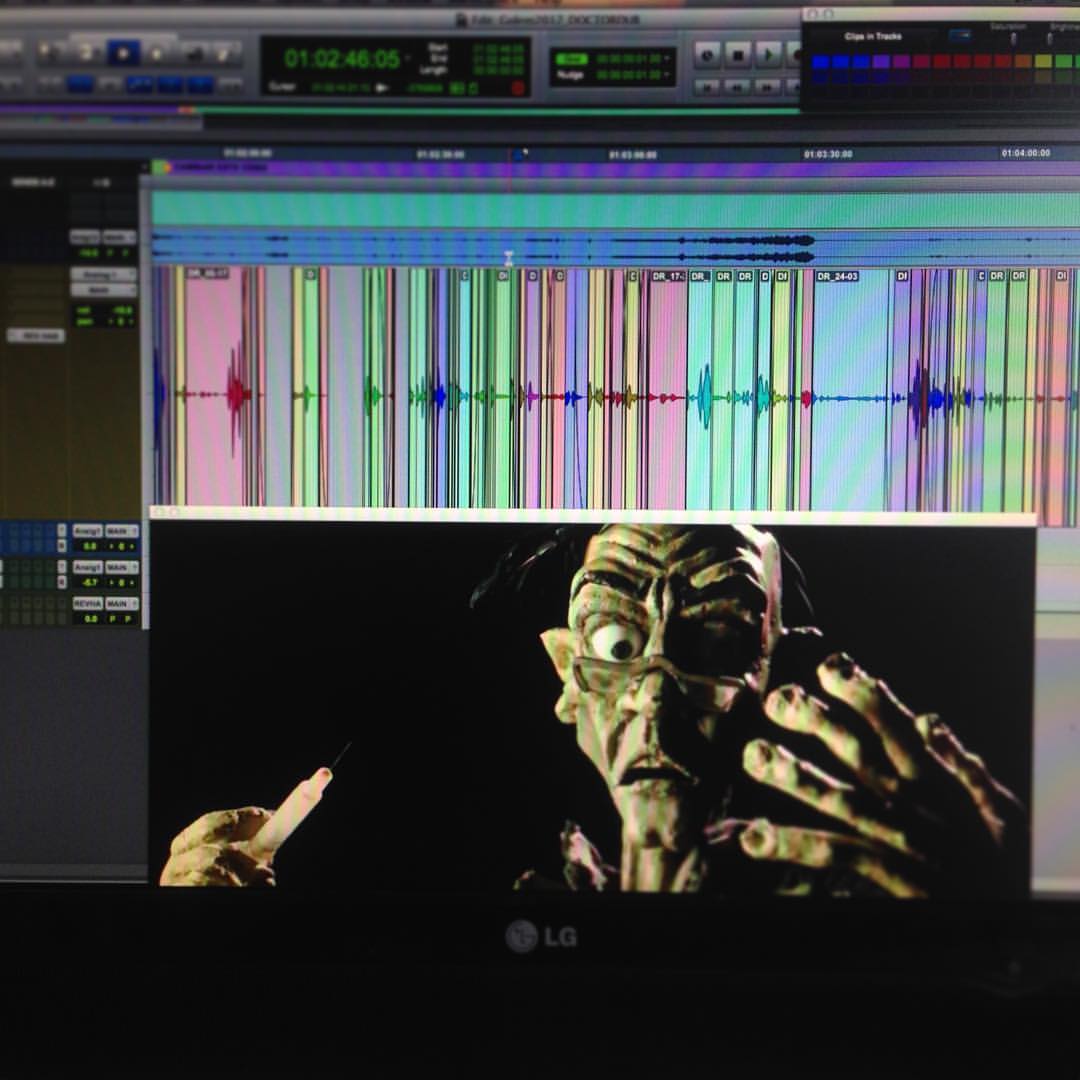Click the Return to Zero transport button
Screen dimensions: 1080x1080
pyautogui.click(x=707, y=87)
